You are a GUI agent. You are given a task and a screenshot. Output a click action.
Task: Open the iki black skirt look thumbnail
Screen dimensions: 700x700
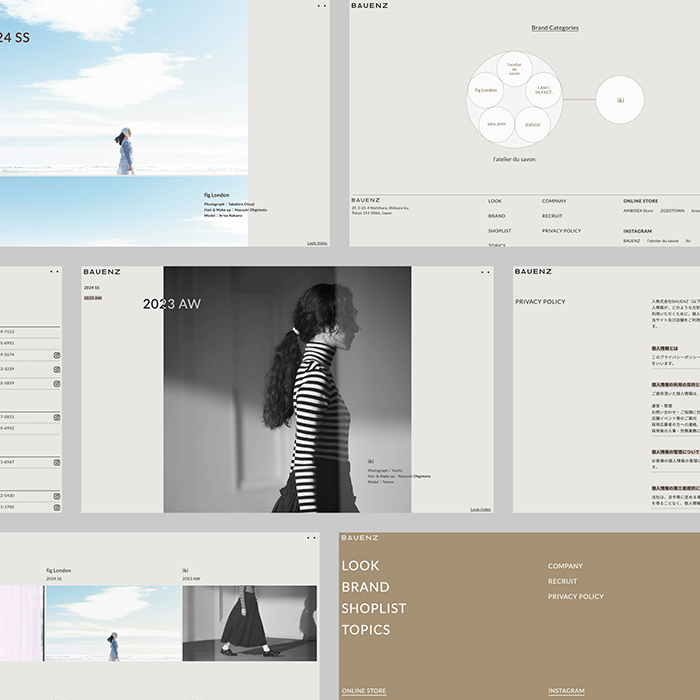250,623
